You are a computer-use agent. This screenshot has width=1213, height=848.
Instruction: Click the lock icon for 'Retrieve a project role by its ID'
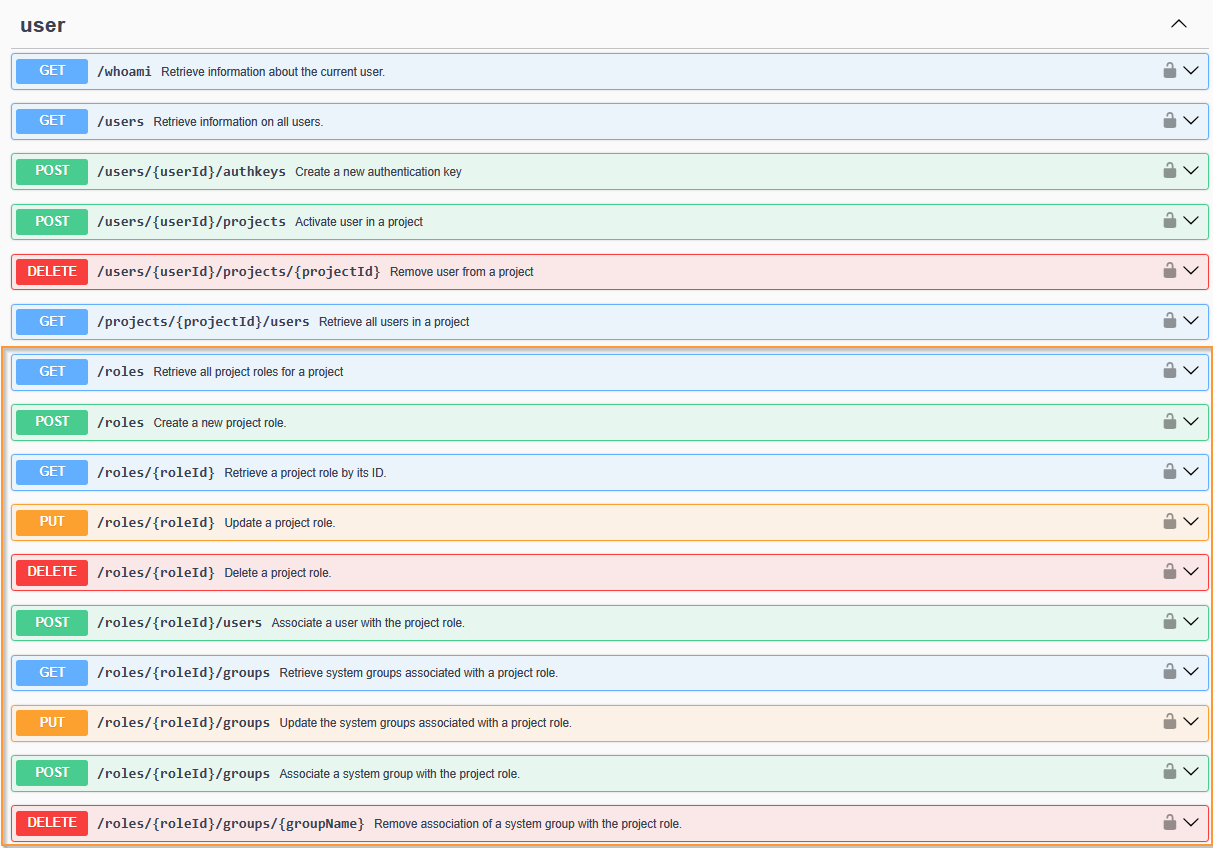[1169, 471]
